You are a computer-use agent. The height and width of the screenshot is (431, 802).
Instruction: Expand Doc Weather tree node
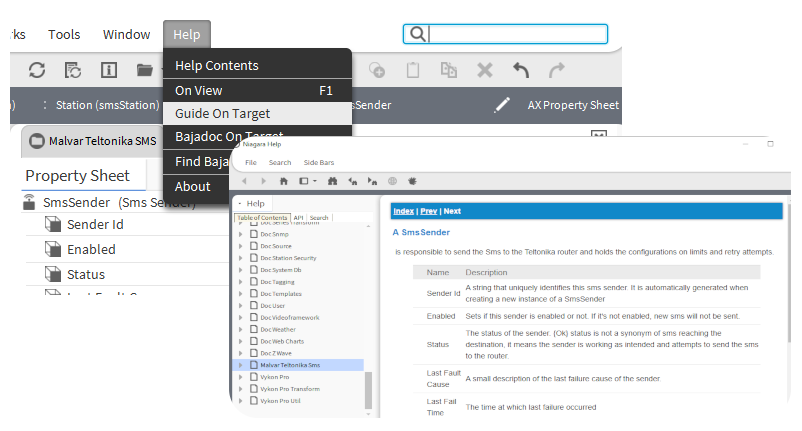coord(241,329)
